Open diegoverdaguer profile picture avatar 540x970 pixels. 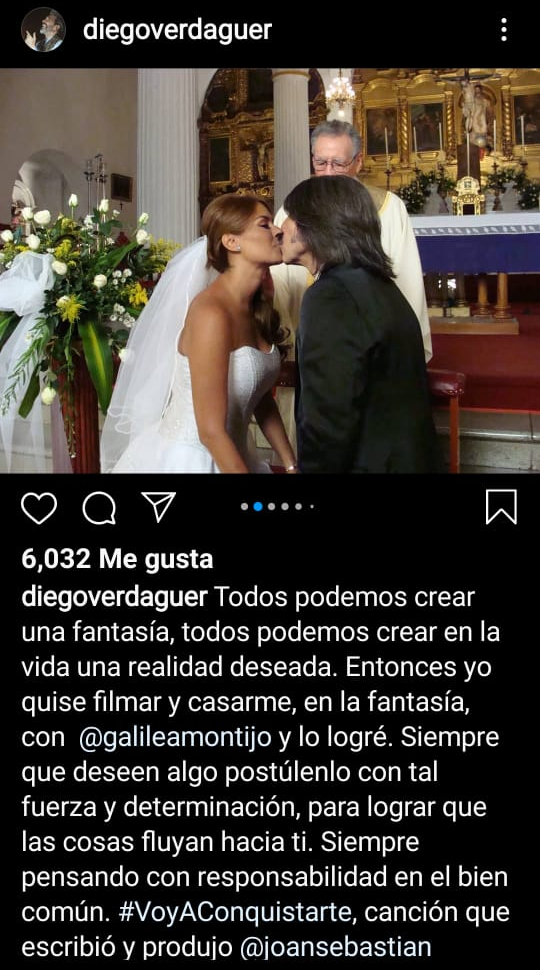tap(43, 29)
